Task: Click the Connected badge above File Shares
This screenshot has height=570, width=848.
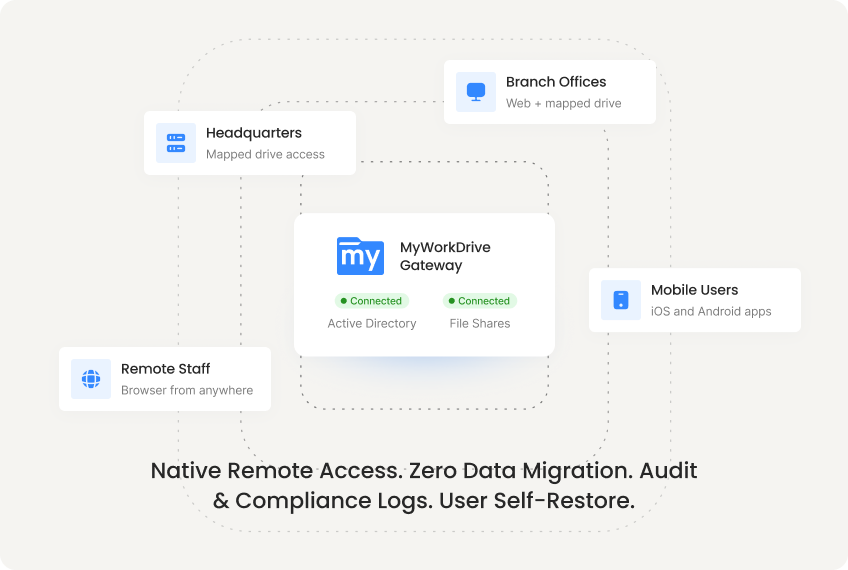Action: [480, 301]
